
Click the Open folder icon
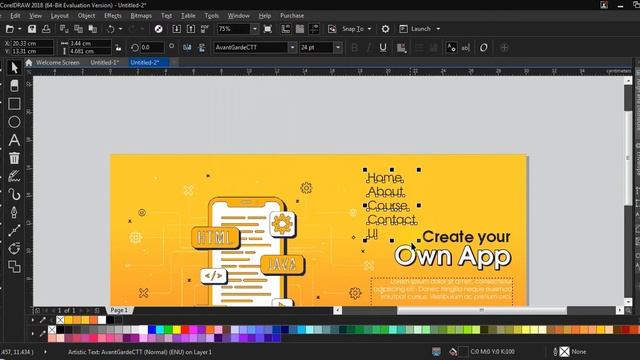(10, 29)
